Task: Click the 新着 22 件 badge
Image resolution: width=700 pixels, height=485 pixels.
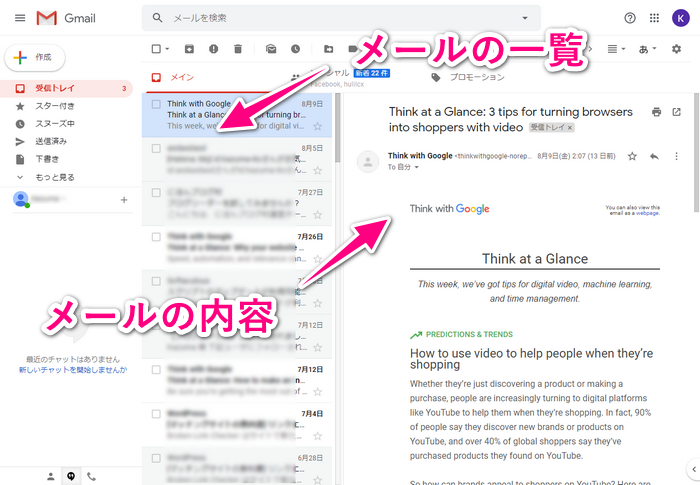Action: (x=372, y=73)
